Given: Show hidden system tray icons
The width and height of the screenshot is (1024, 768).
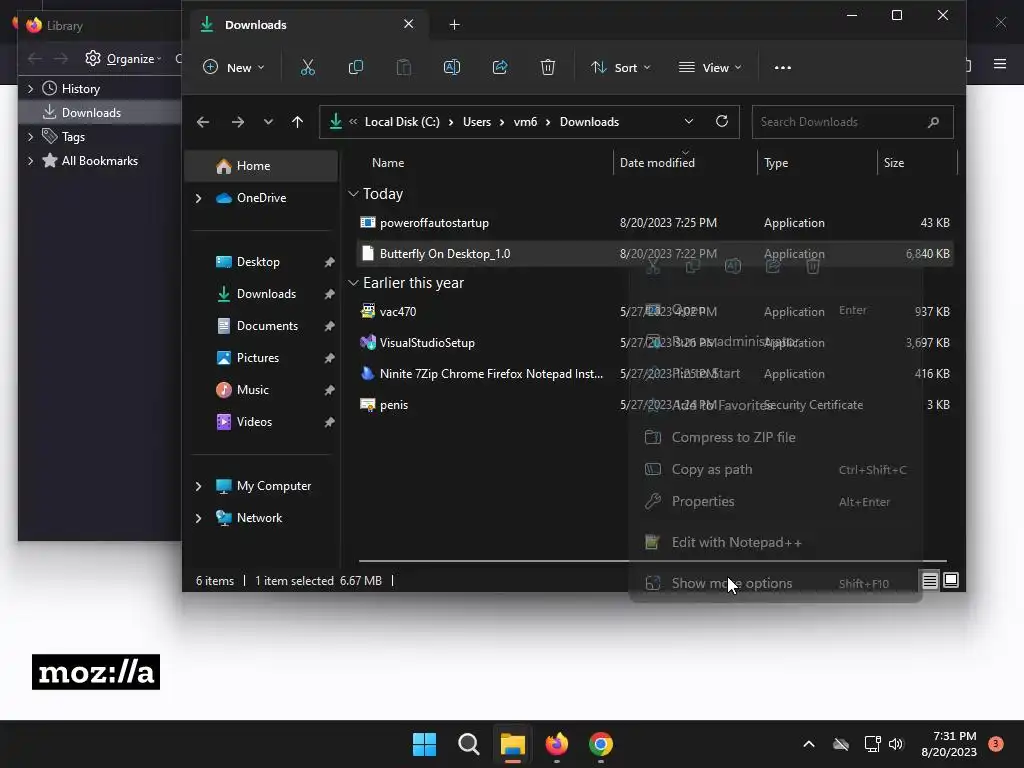Looking at the screenshot, I should click(808, 744).
